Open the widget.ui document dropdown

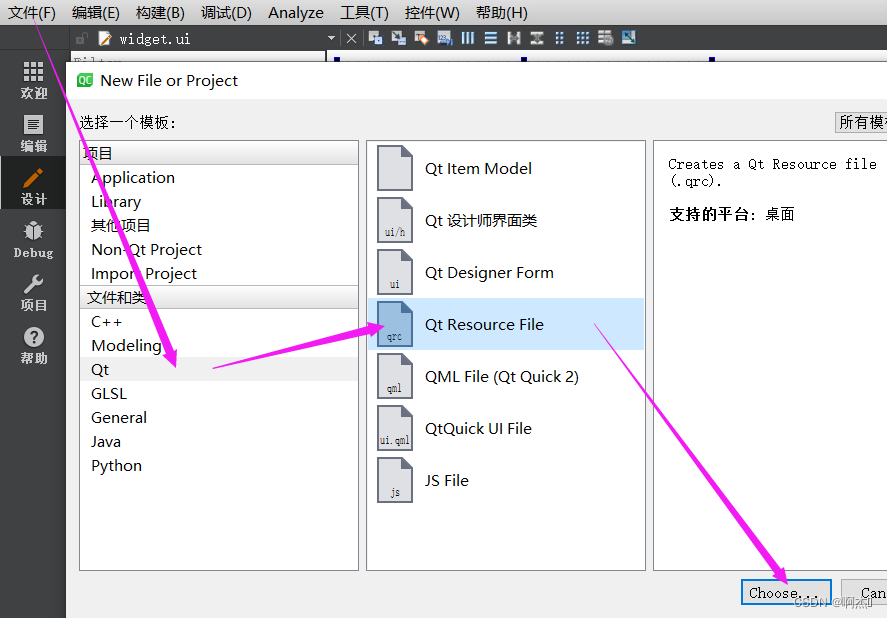coord(330,36)
